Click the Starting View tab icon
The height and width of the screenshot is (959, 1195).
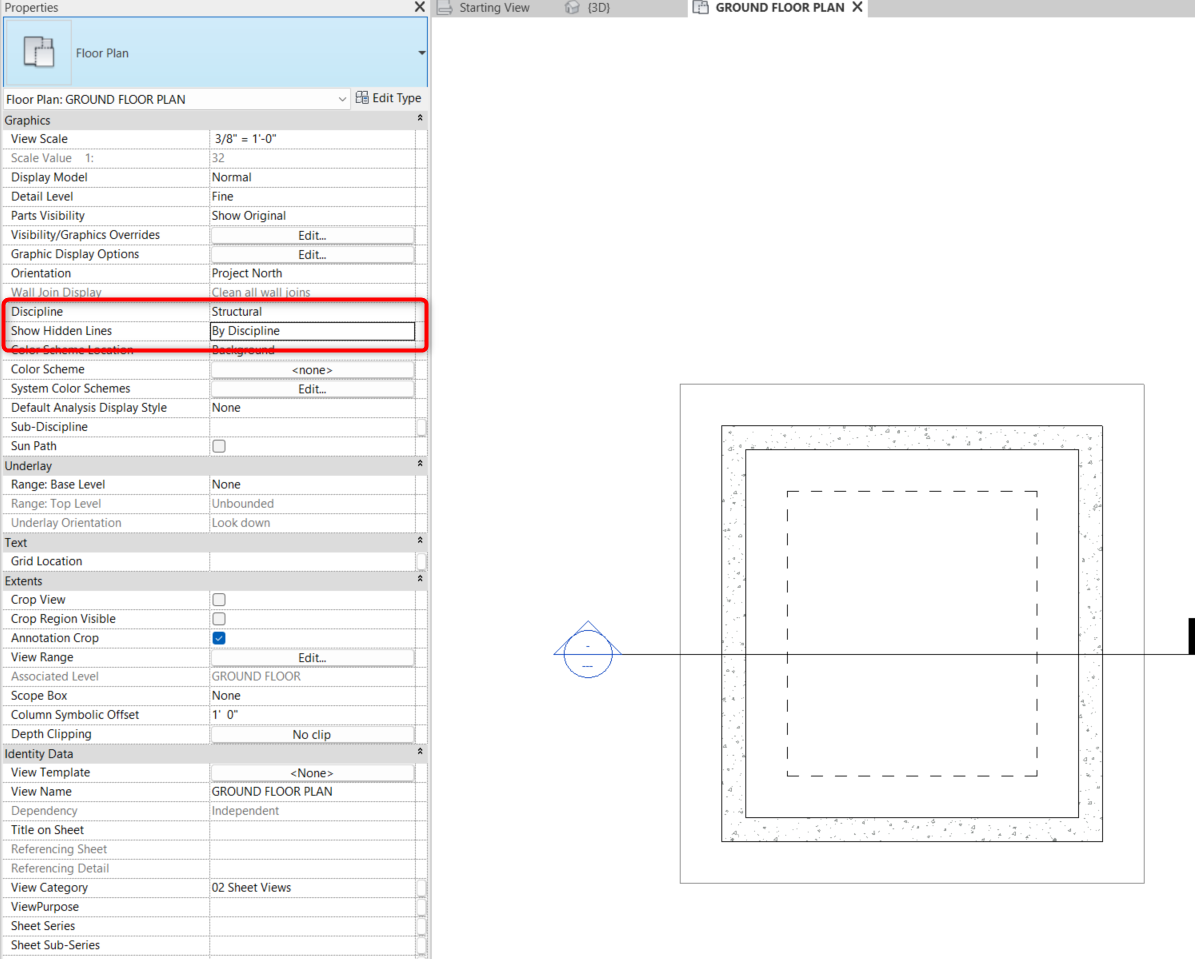coord(446,7)
